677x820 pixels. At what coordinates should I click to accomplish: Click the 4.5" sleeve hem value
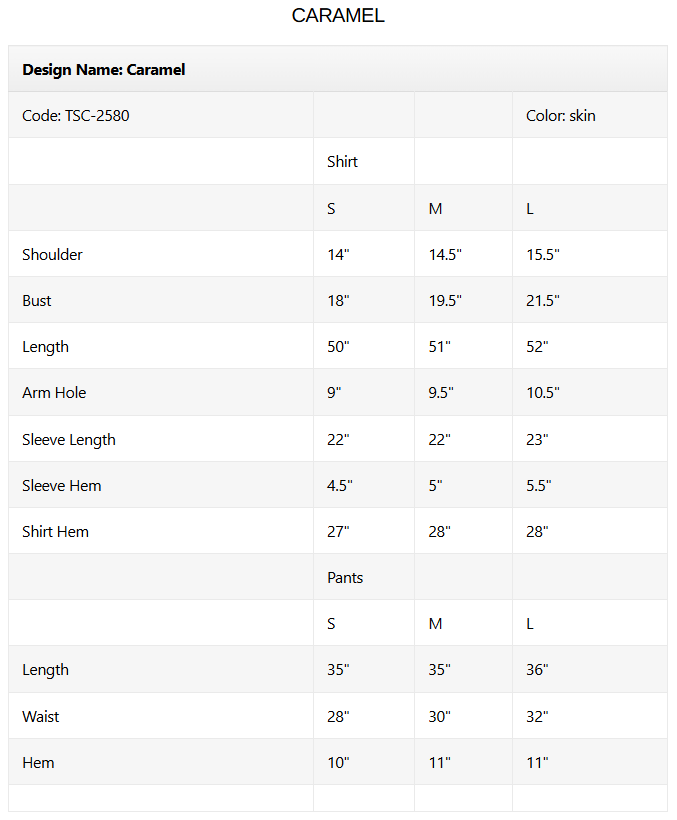pos(340,486)
